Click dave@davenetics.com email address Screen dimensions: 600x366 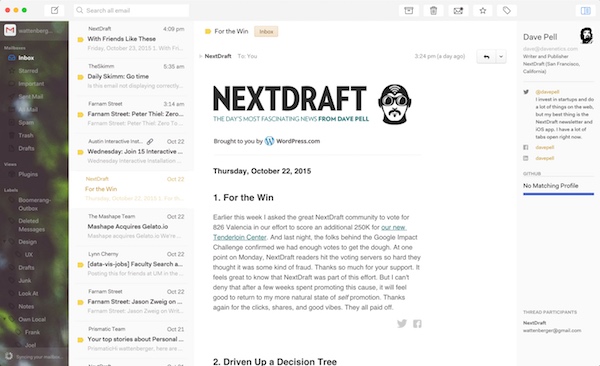550,49
